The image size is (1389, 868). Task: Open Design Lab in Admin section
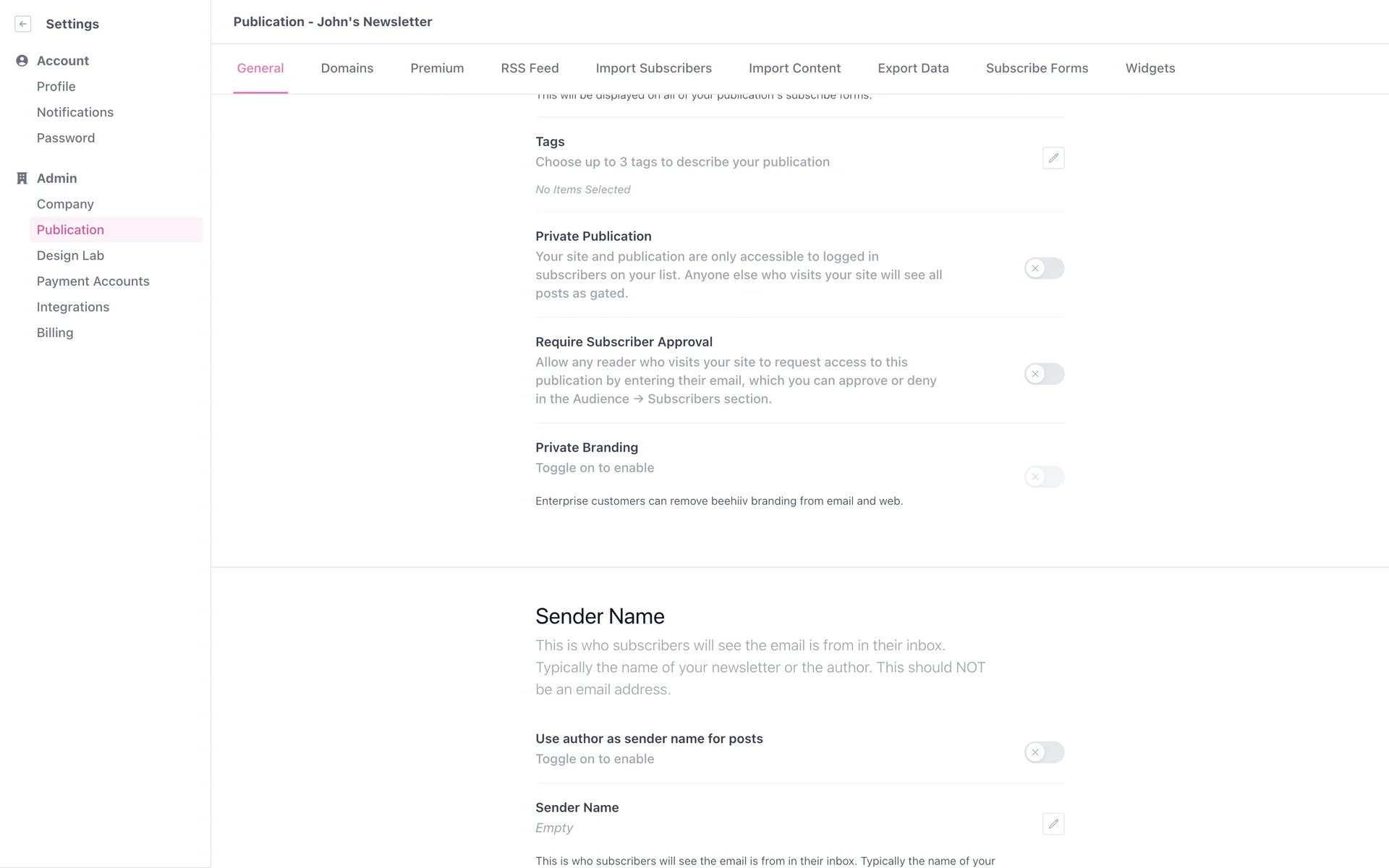click(x=70, y=255)
